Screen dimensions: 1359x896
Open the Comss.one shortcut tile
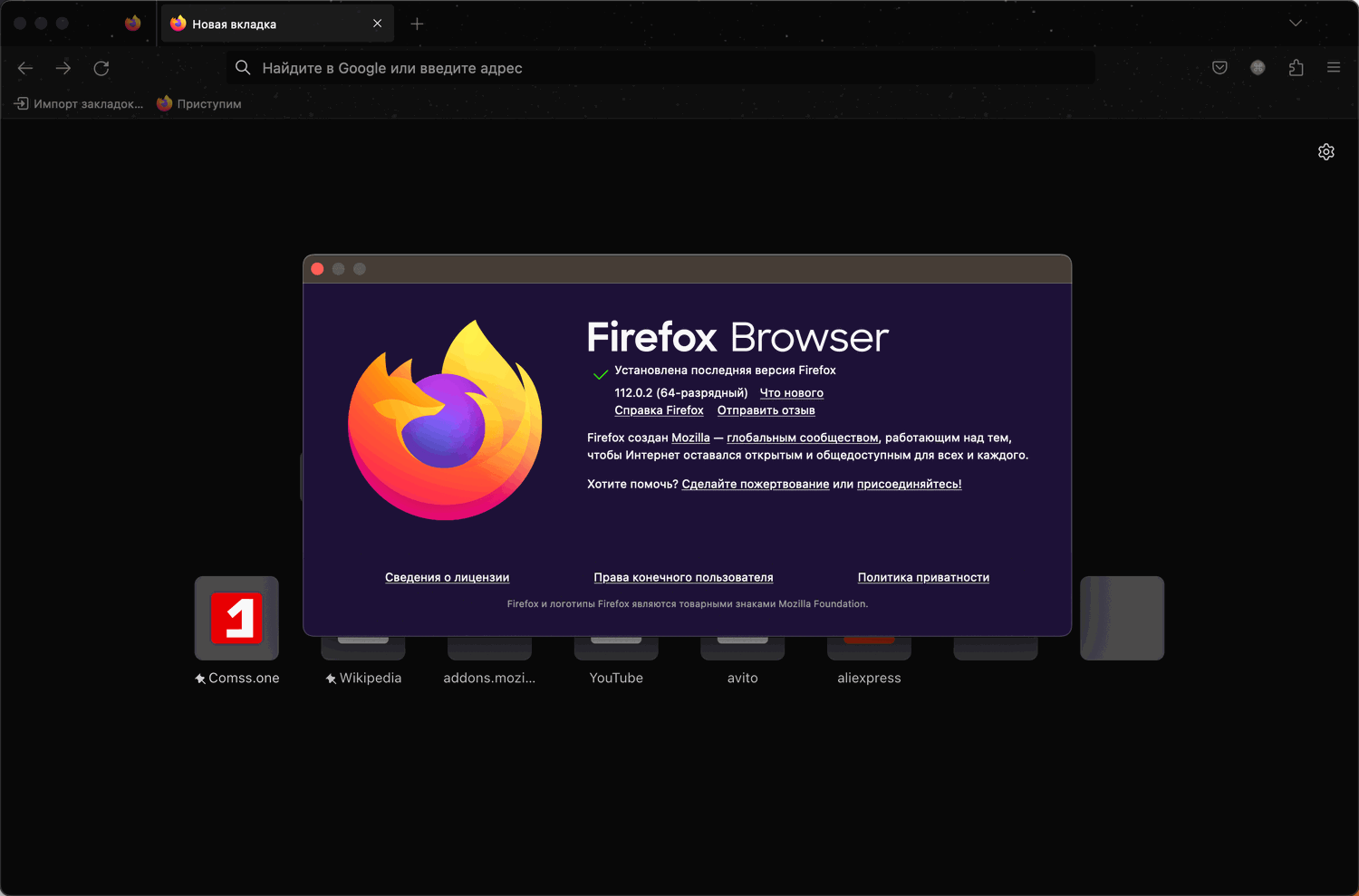click(x=237, y=618)
